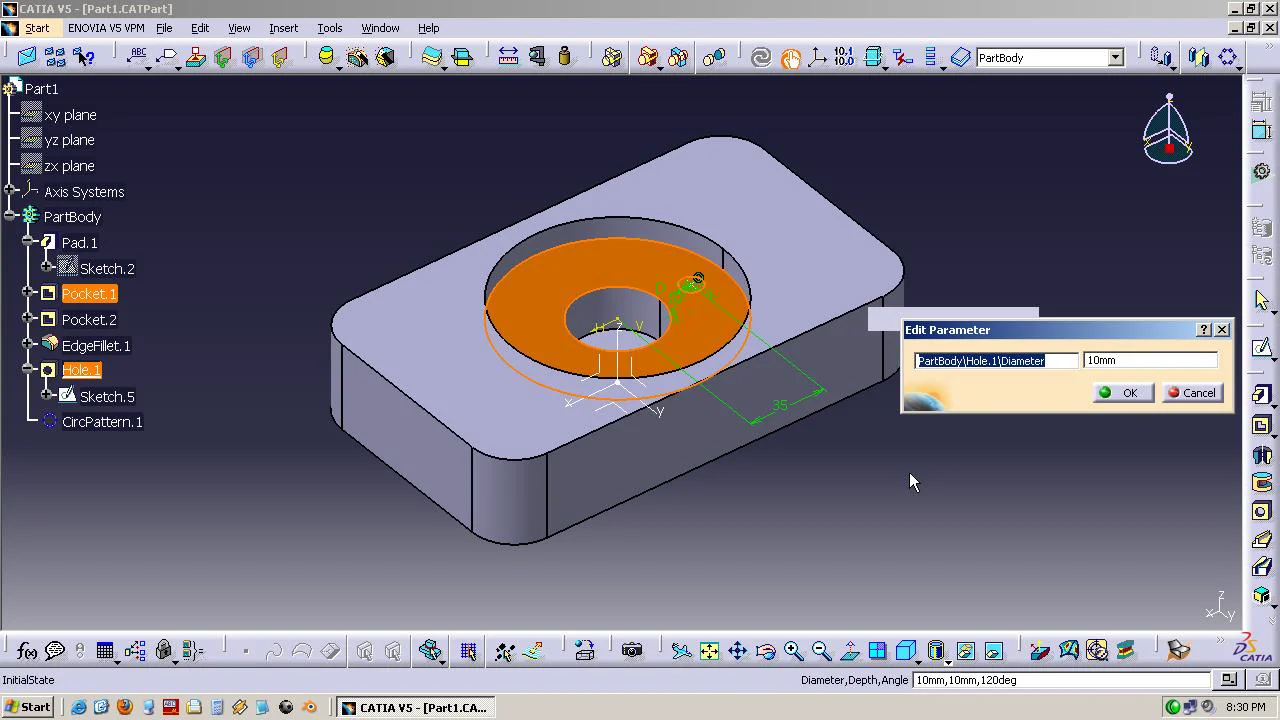Open the Tools menu
This screenshot has height=720, width=1280.
(x=329, y=28)
